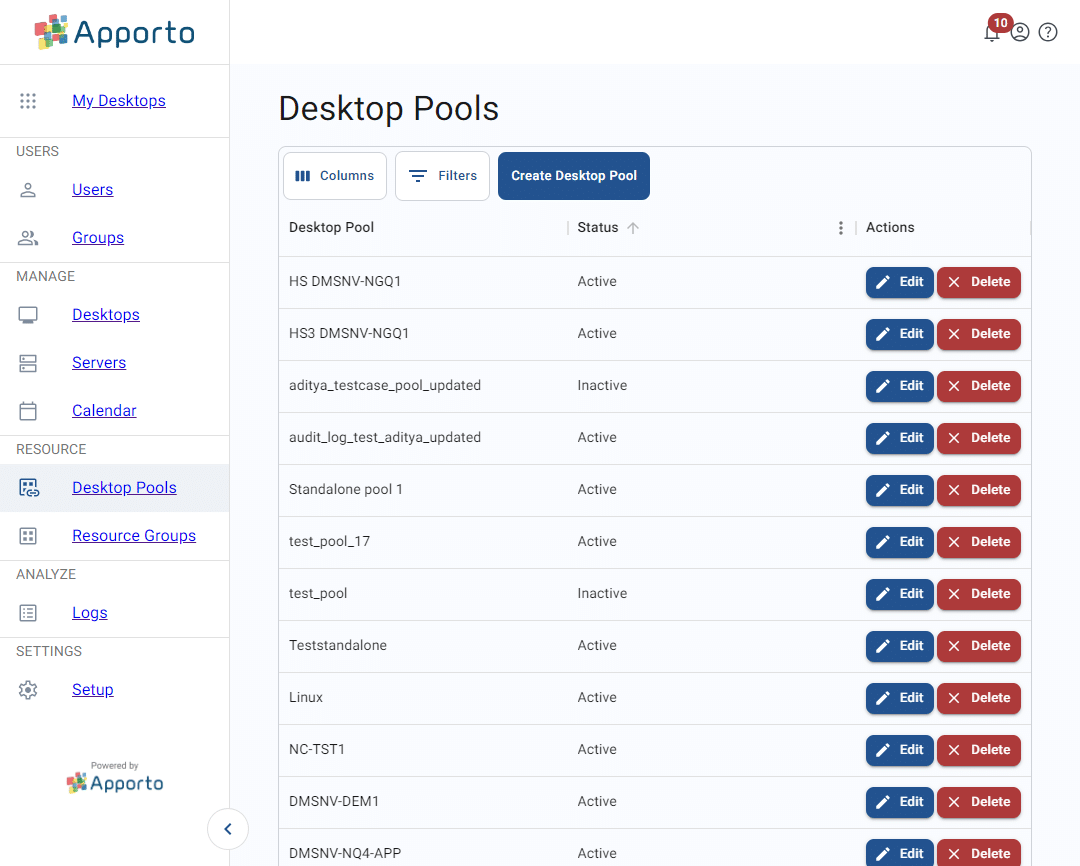Click the Calendar icon in sidebar
This screenshot has width=1080, height=866.
click(x=28, y=411)
